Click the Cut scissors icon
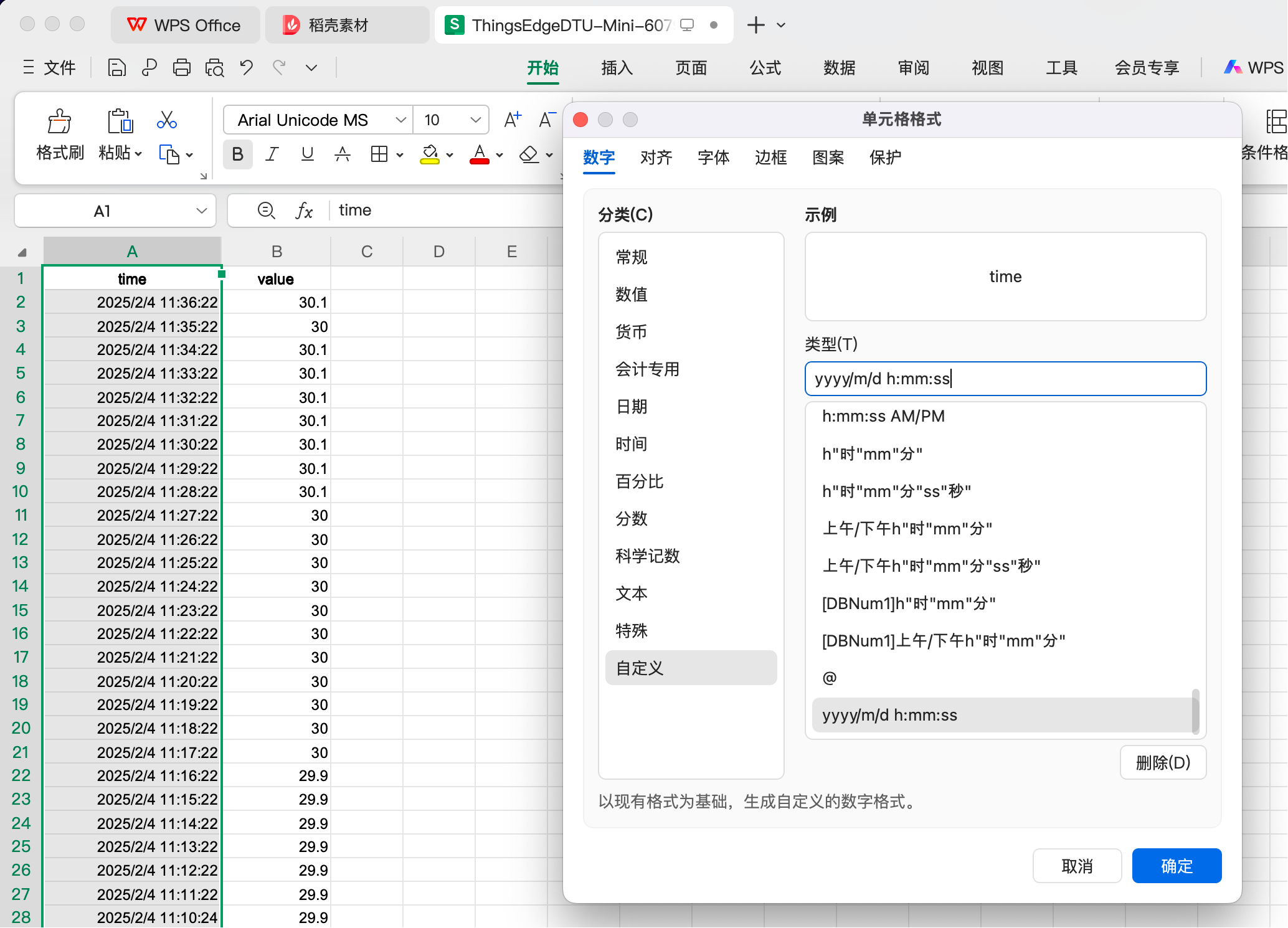Viewport: 1288px width, 928px height. (167, 120)
